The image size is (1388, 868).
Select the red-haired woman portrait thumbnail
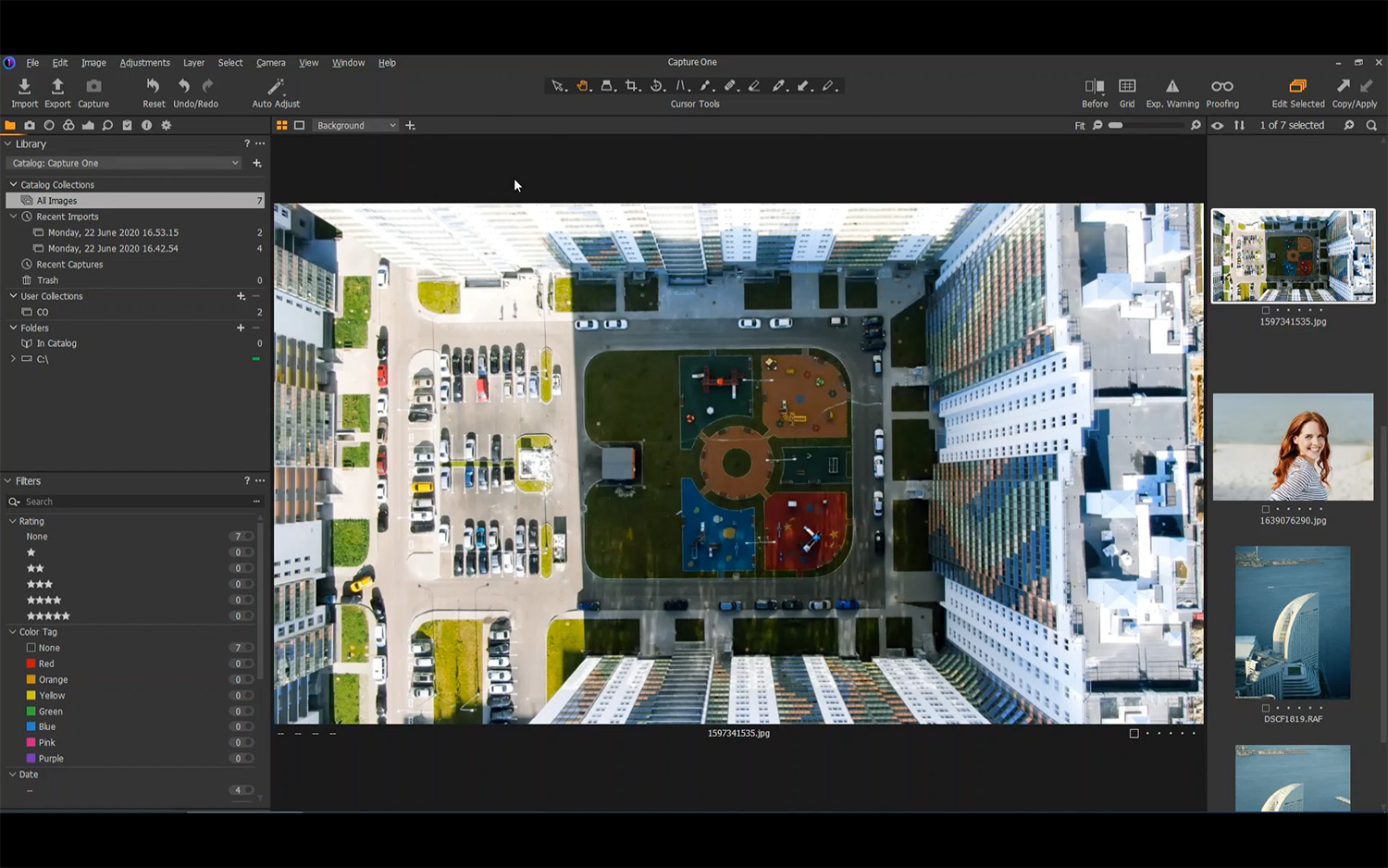pyautogui.click(x=1293, y=447)
